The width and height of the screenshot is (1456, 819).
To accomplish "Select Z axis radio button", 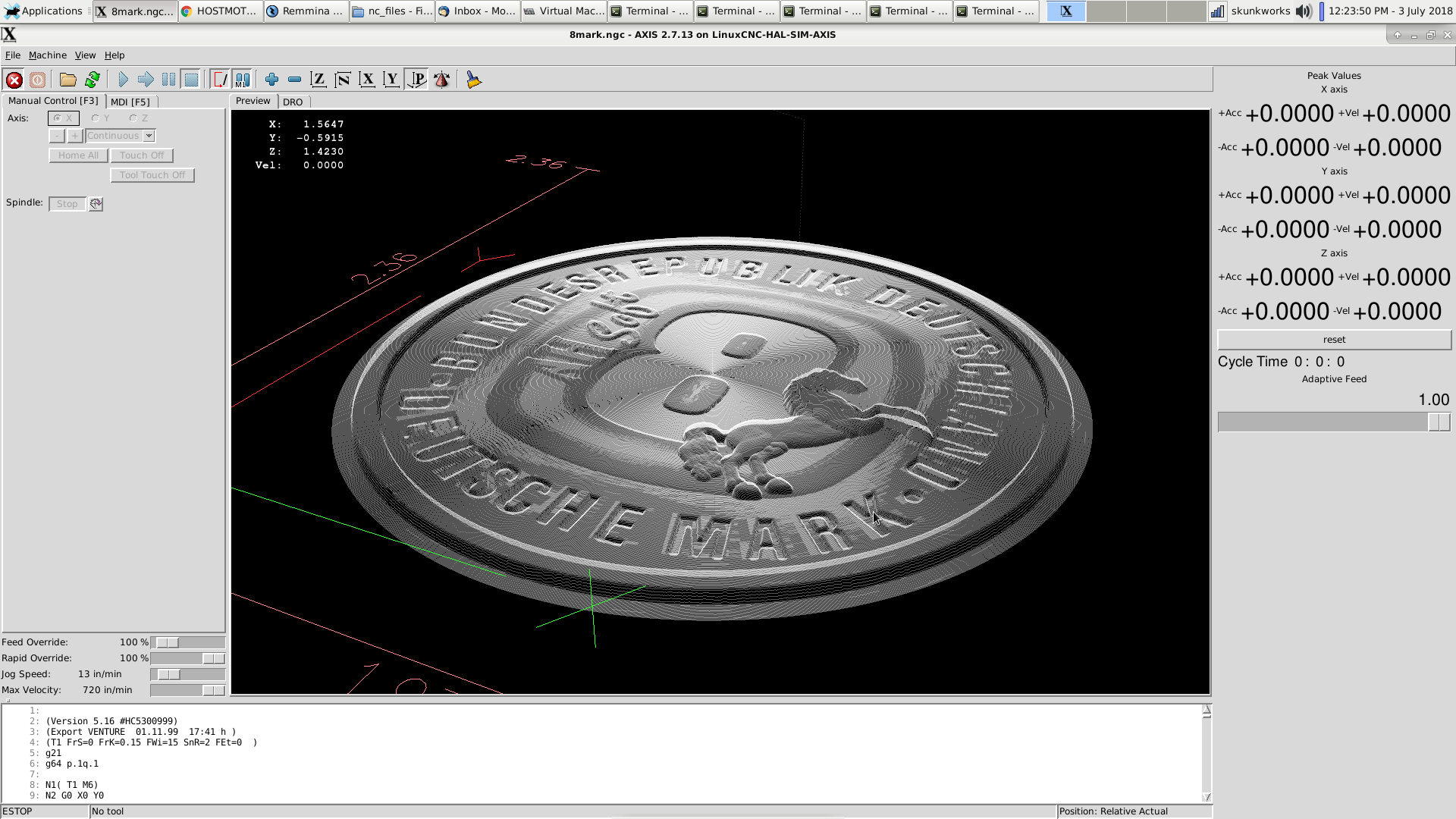I will coord(139,118).
